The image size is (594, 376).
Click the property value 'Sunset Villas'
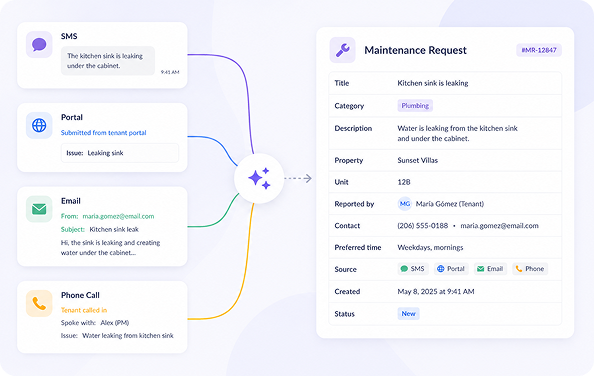pos(417,161)
